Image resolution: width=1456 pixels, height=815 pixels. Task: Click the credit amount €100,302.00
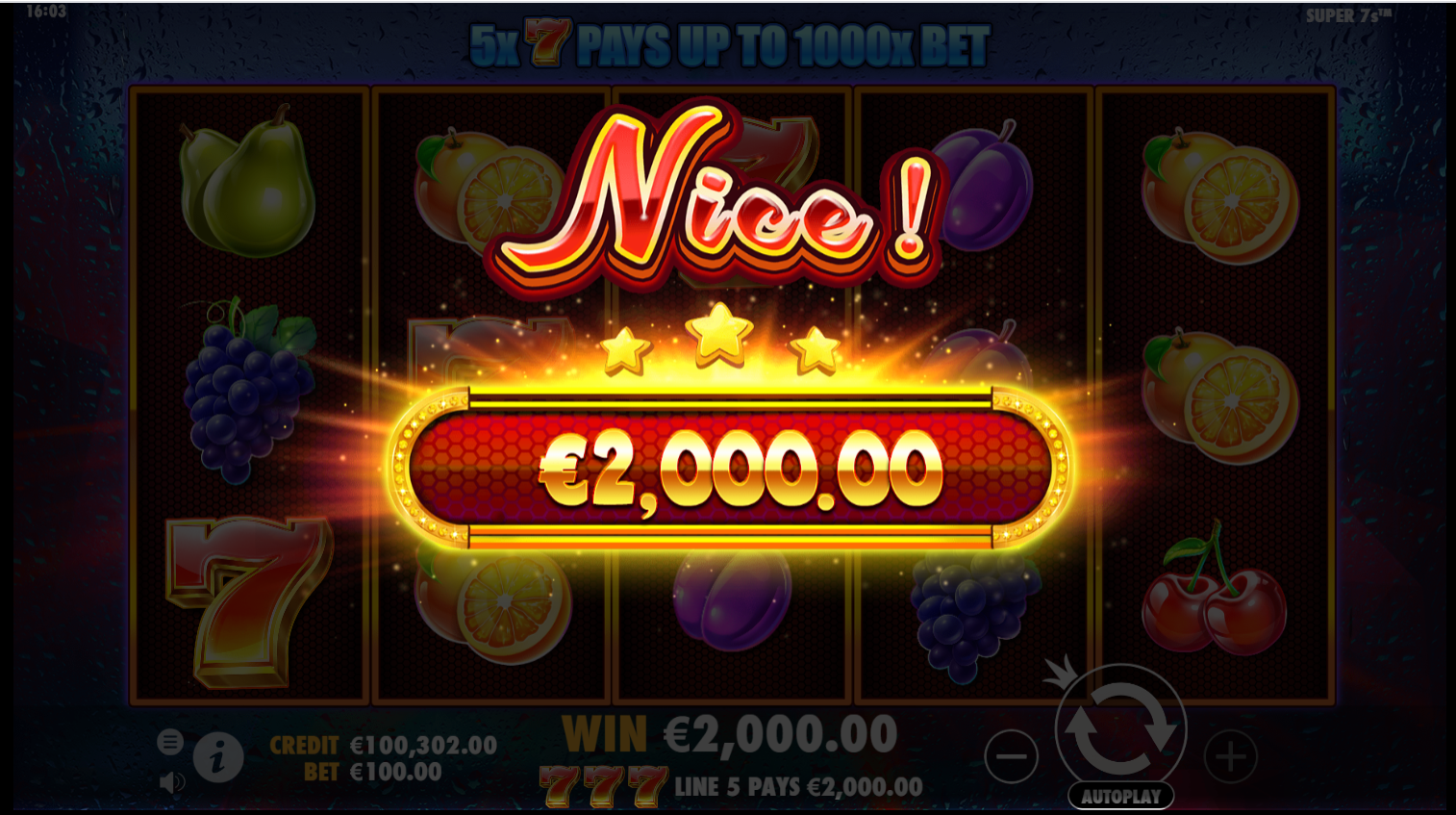[424, 745]
